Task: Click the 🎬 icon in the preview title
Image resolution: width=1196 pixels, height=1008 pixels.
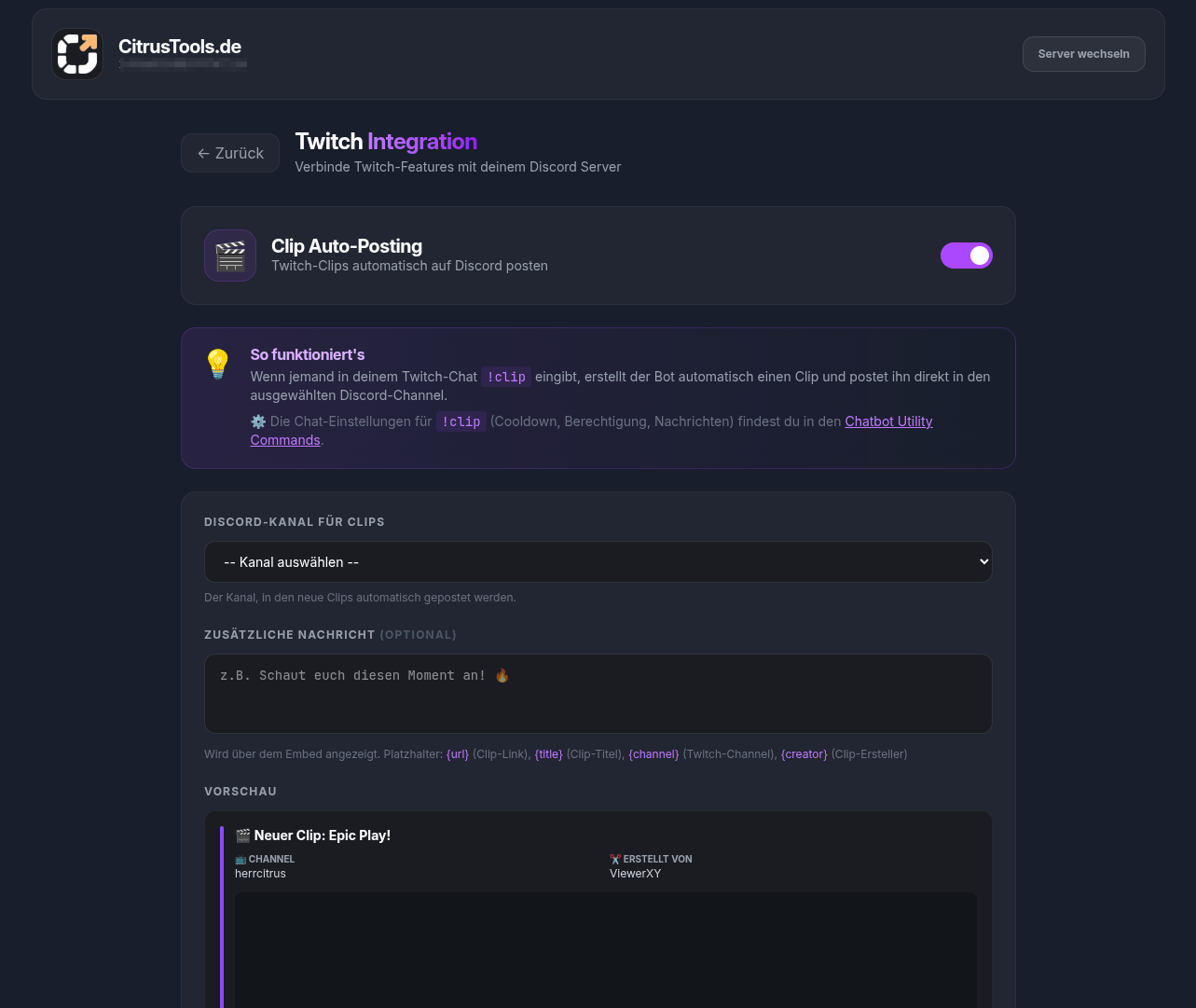Action: [243, 835]
